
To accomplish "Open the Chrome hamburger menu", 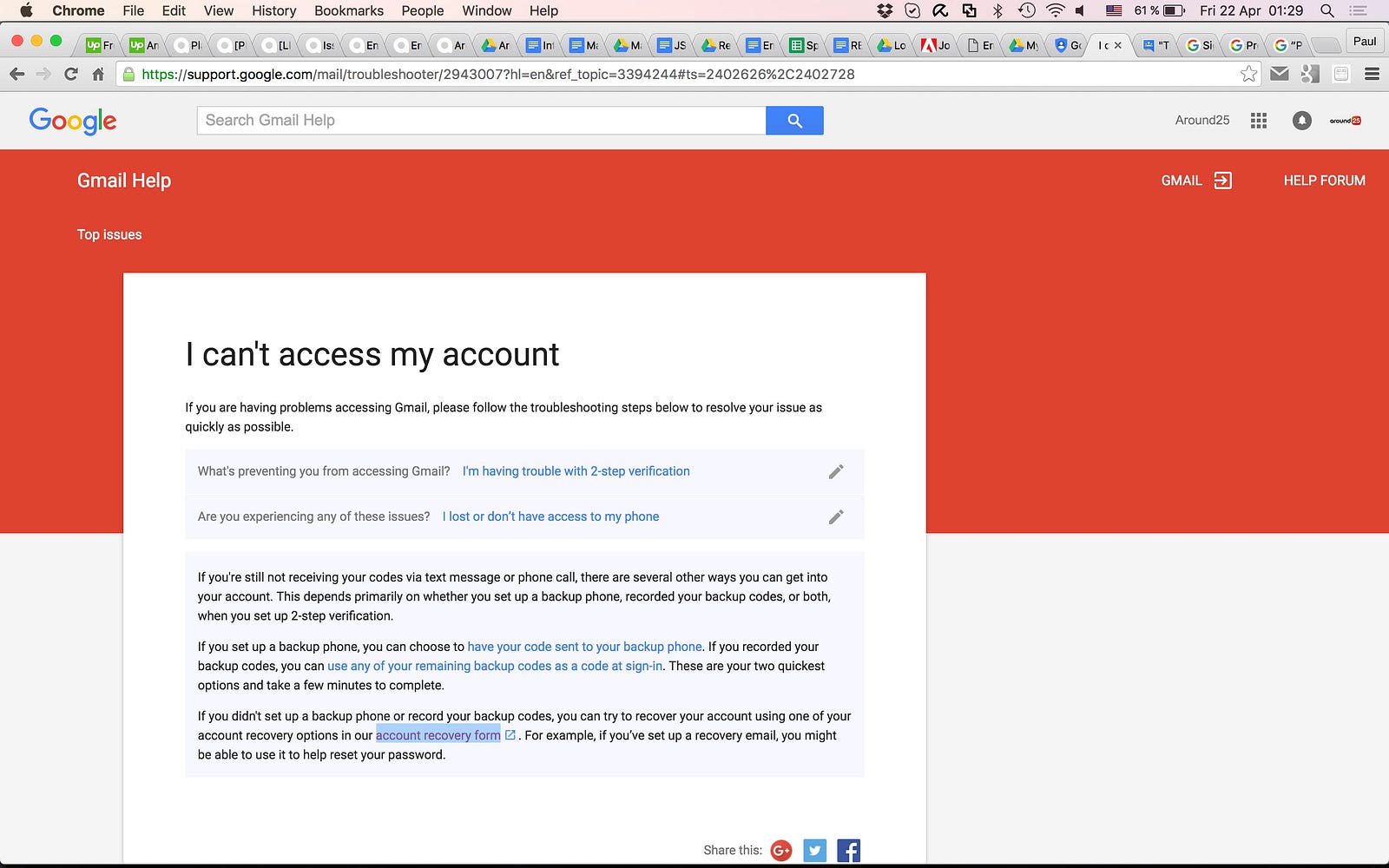I will tap(1372, 75).
